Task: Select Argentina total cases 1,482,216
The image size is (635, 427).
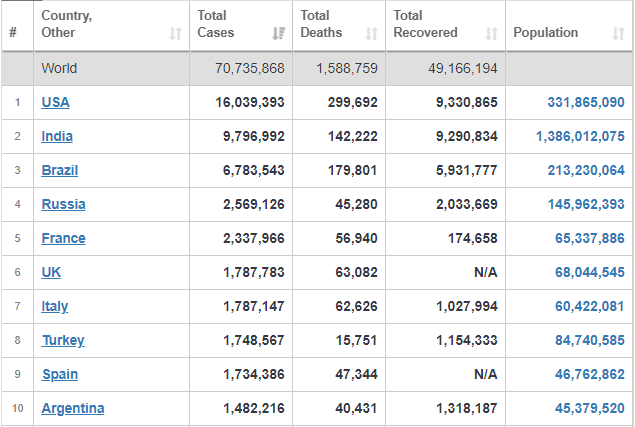Action: [x=254, y=408]
